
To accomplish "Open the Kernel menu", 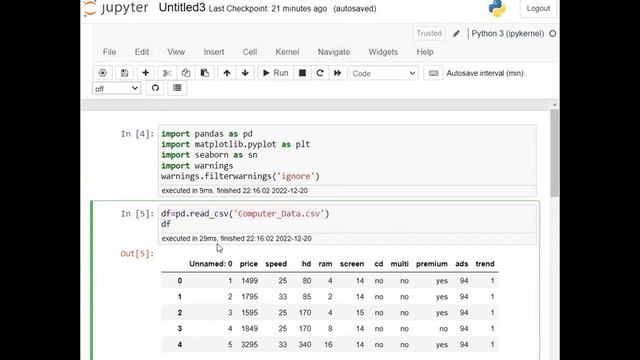I will point(287,52).
